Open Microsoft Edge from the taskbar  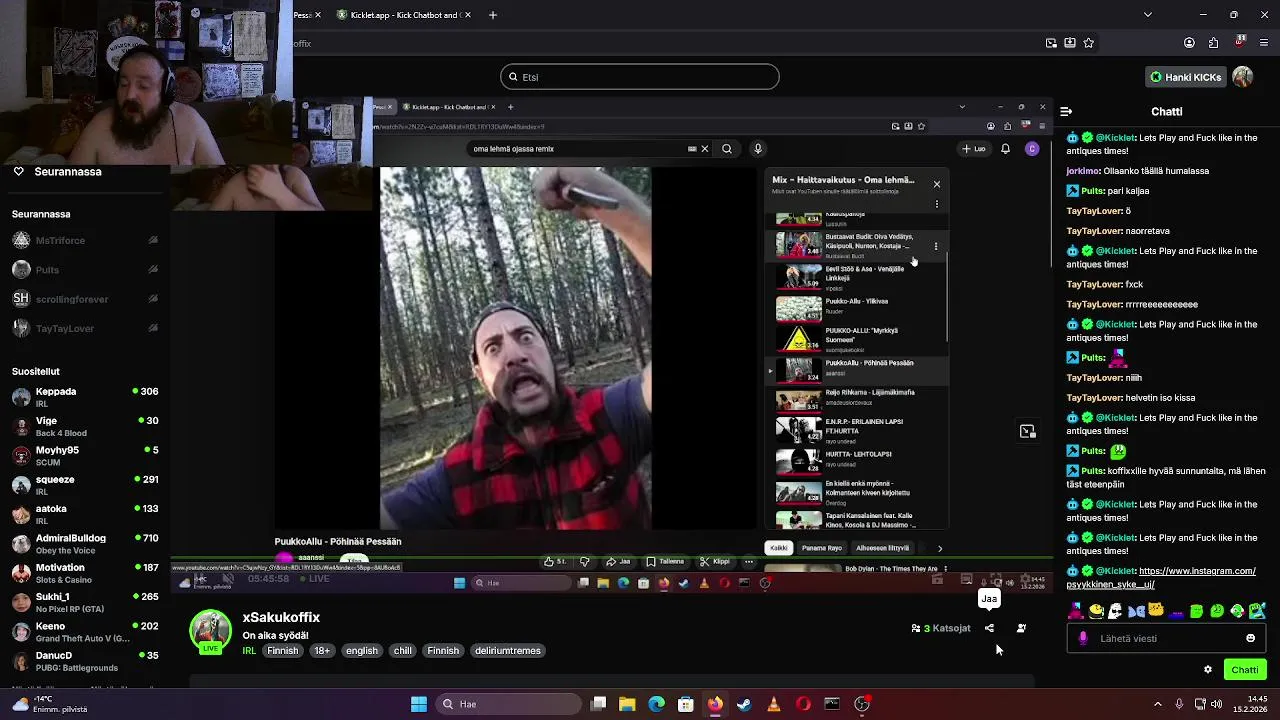[x=656, y=704]
